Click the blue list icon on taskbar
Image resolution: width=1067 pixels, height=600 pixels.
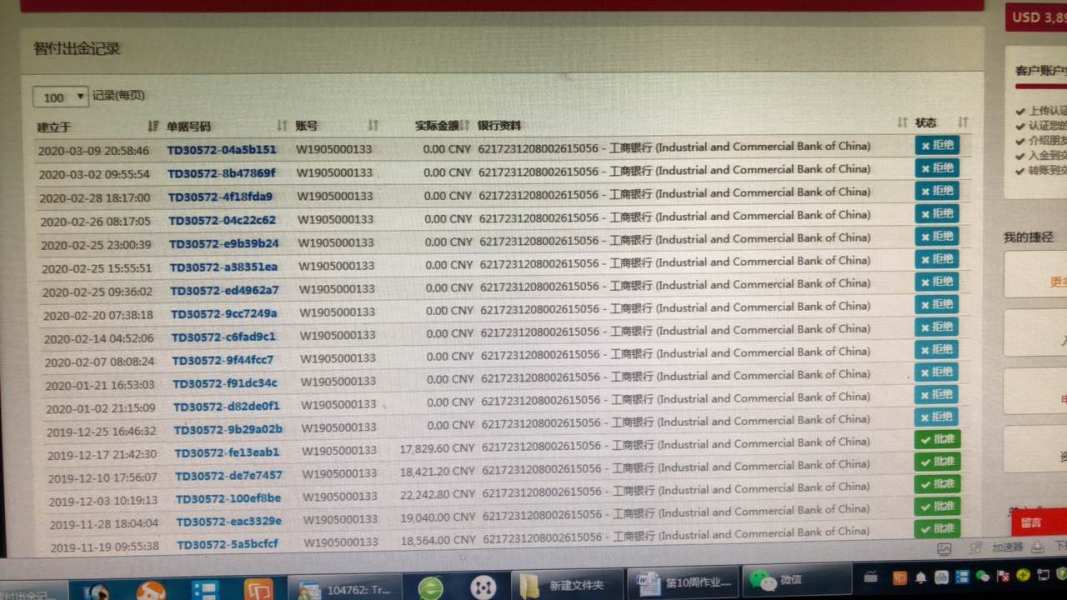[x=205, y=589]
